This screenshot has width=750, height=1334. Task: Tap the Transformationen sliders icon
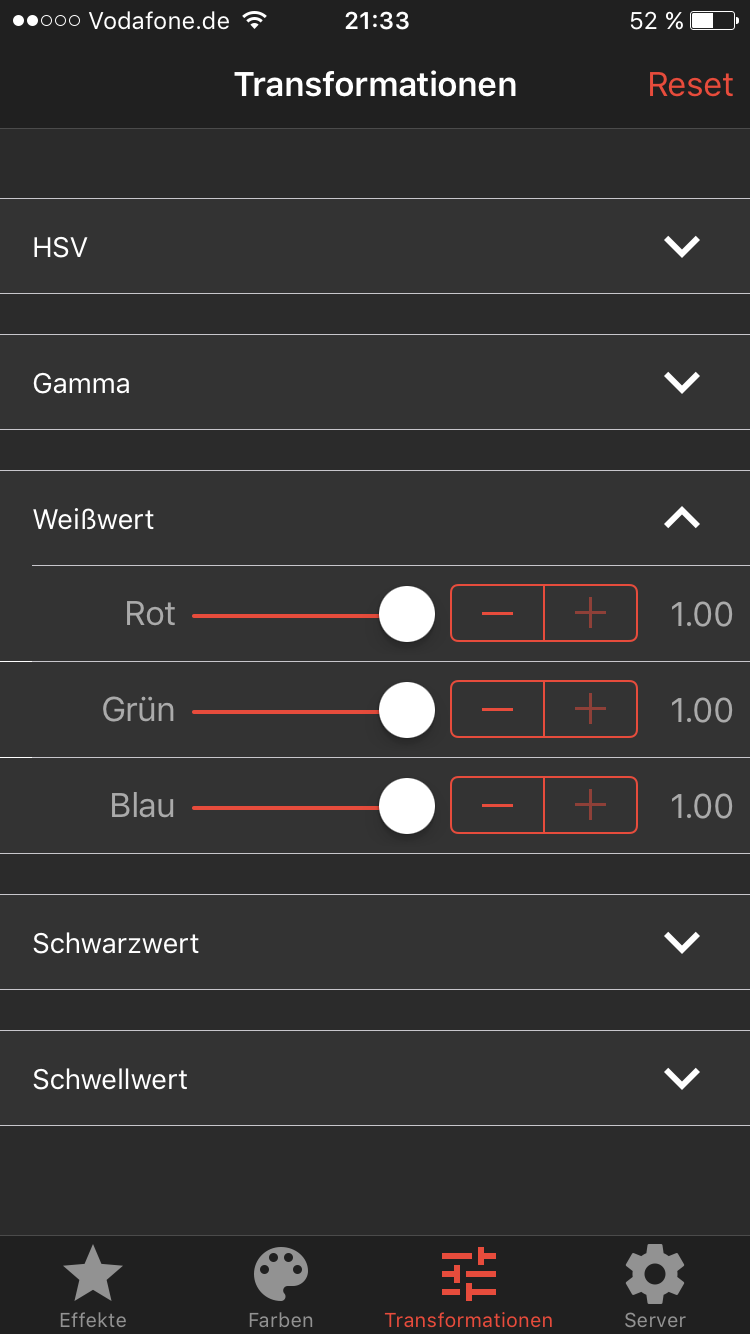click(469, 1275)
